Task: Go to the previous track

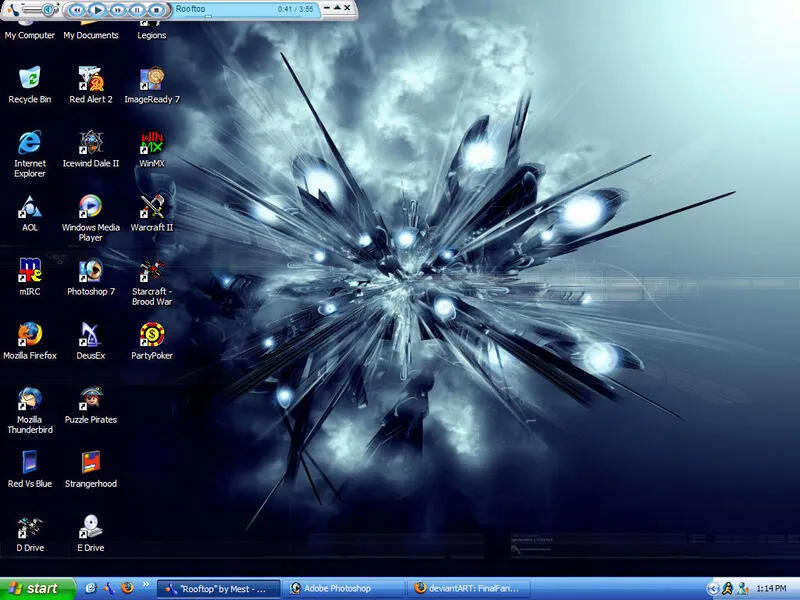Action: (77, 9)
